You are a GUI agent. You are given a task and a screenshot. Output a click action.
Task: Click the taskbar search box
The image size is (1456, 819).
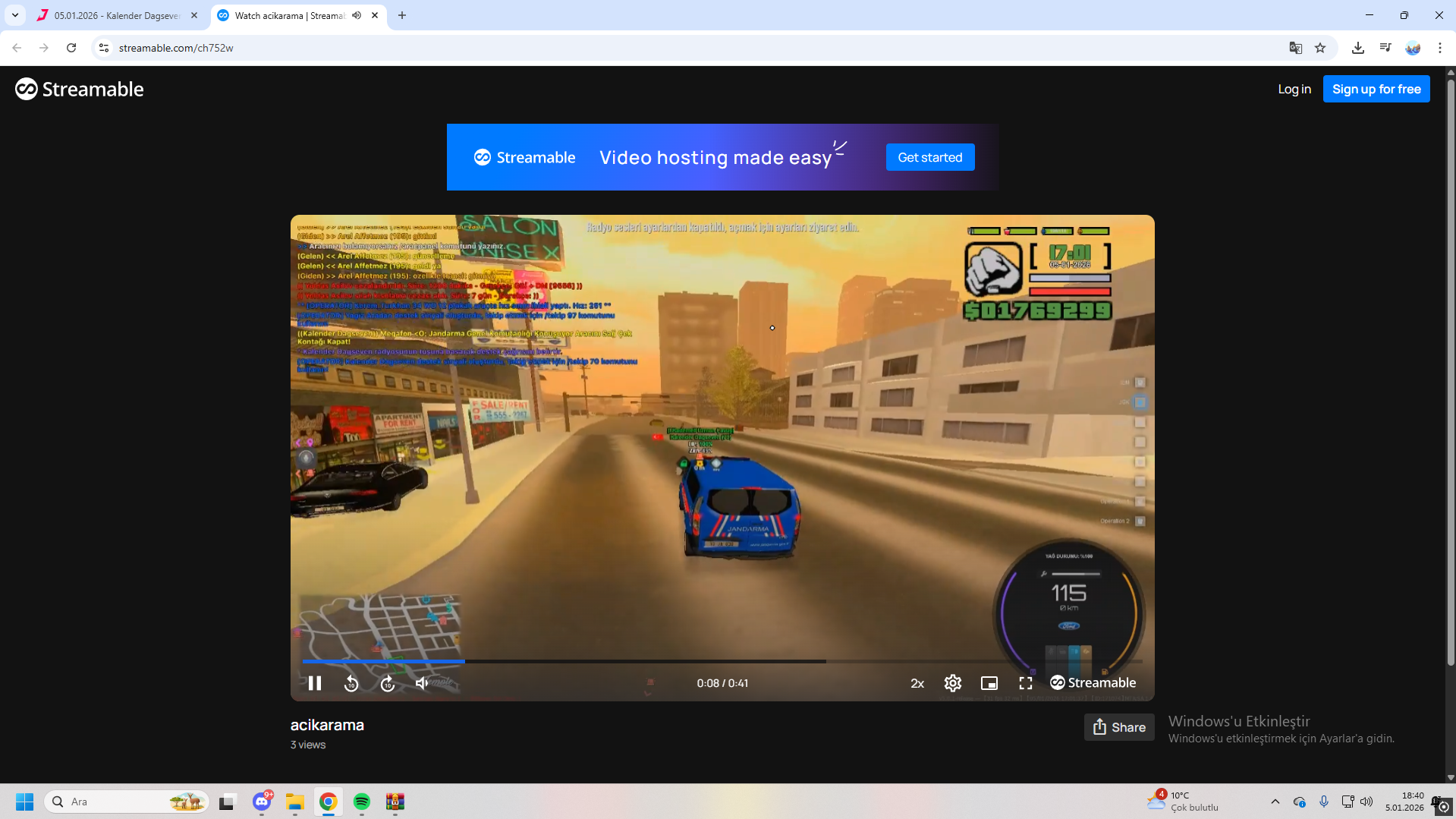127,802
